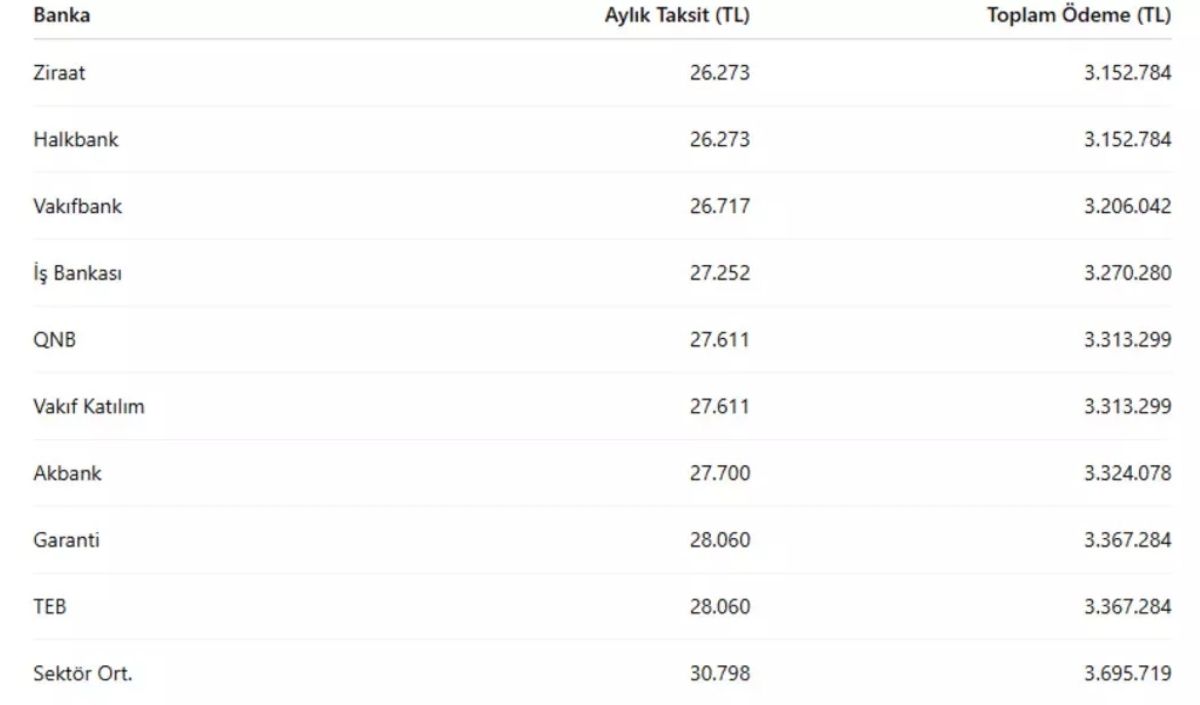
Task: Click the Vakıfbank bank name
Action: 77,206
